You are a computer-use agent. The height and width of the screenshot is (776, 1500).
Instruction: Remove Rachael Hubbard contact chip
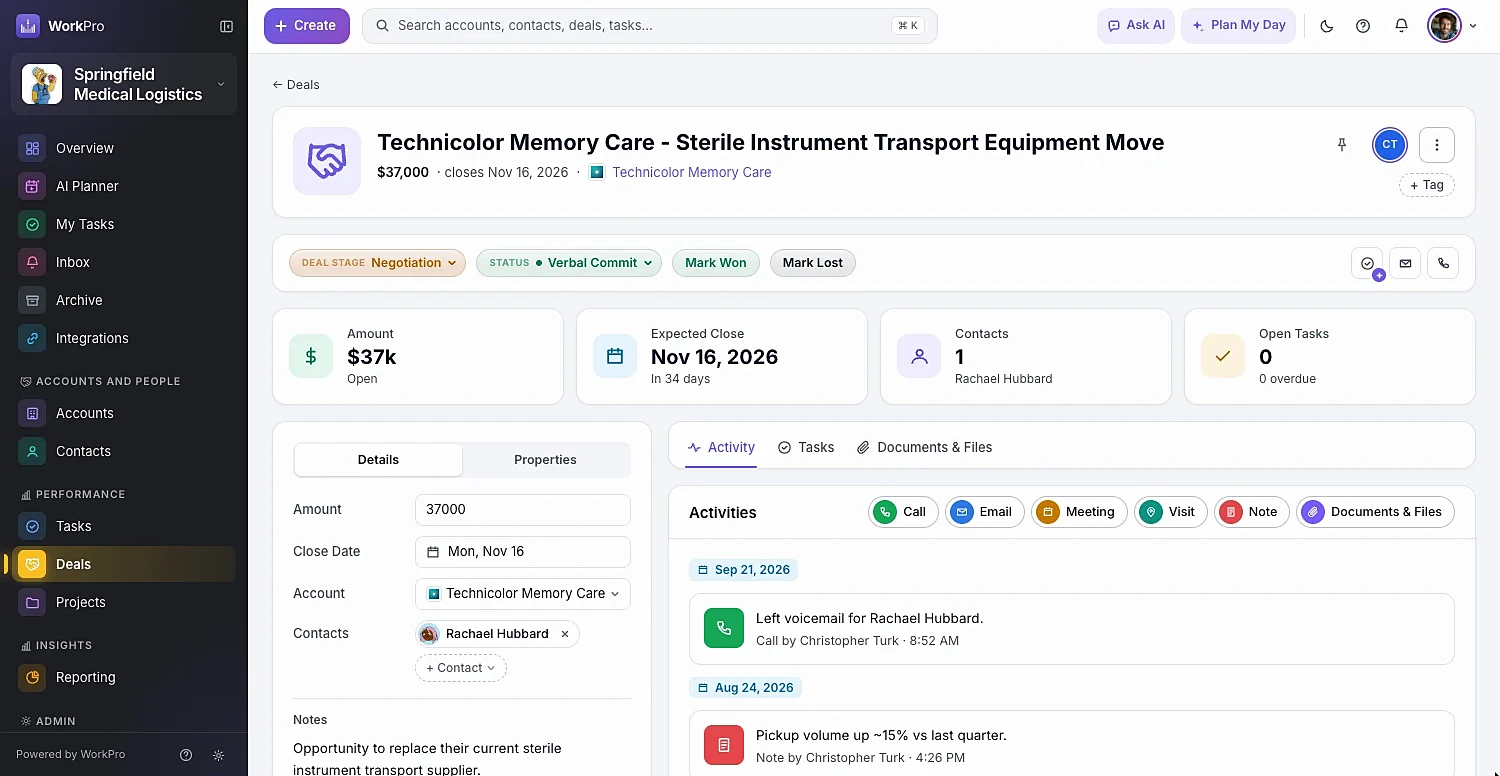[565, 634]
